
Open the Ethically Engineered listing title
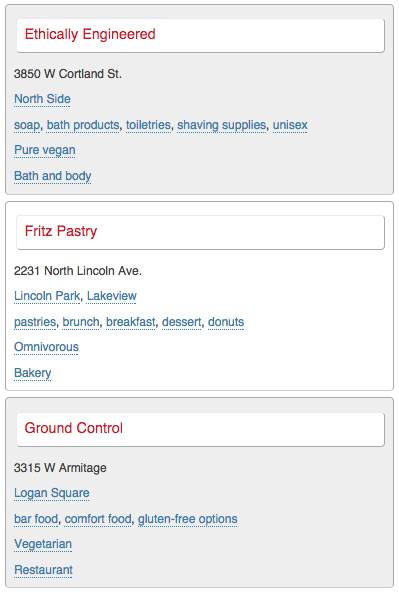point(90,34)
